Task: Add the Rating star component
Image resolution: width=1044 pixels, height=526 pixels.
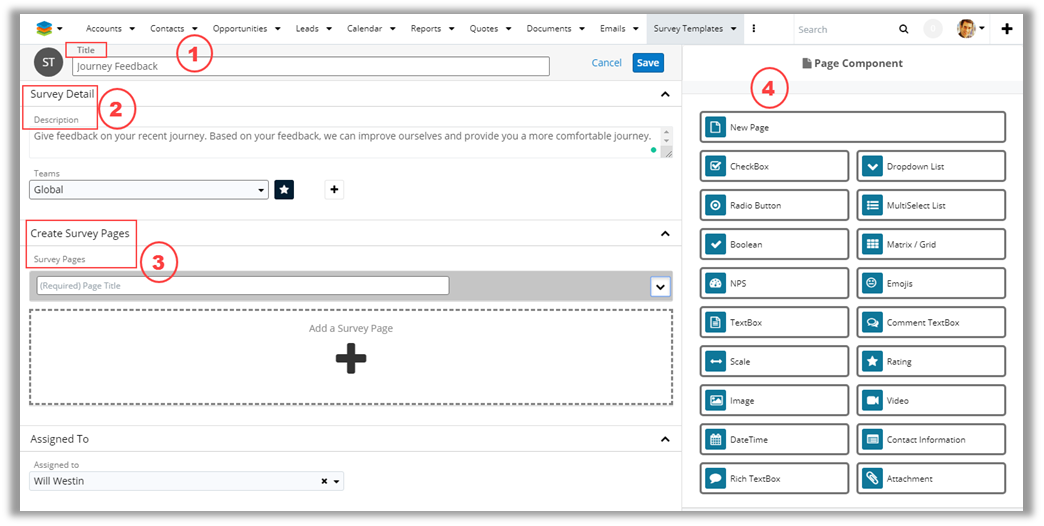Action: 871,362
